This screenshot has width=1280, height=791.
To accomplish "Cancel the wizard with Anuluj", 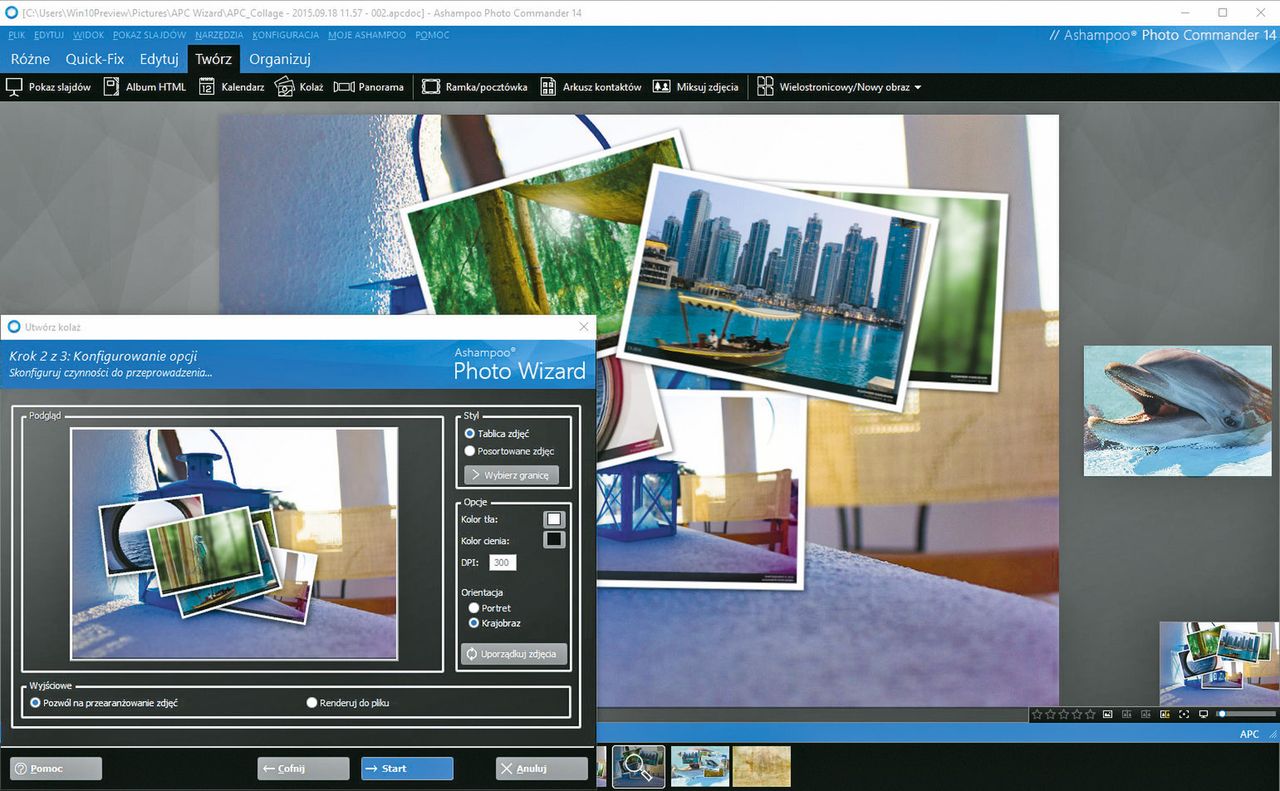I will click(542, 768).
